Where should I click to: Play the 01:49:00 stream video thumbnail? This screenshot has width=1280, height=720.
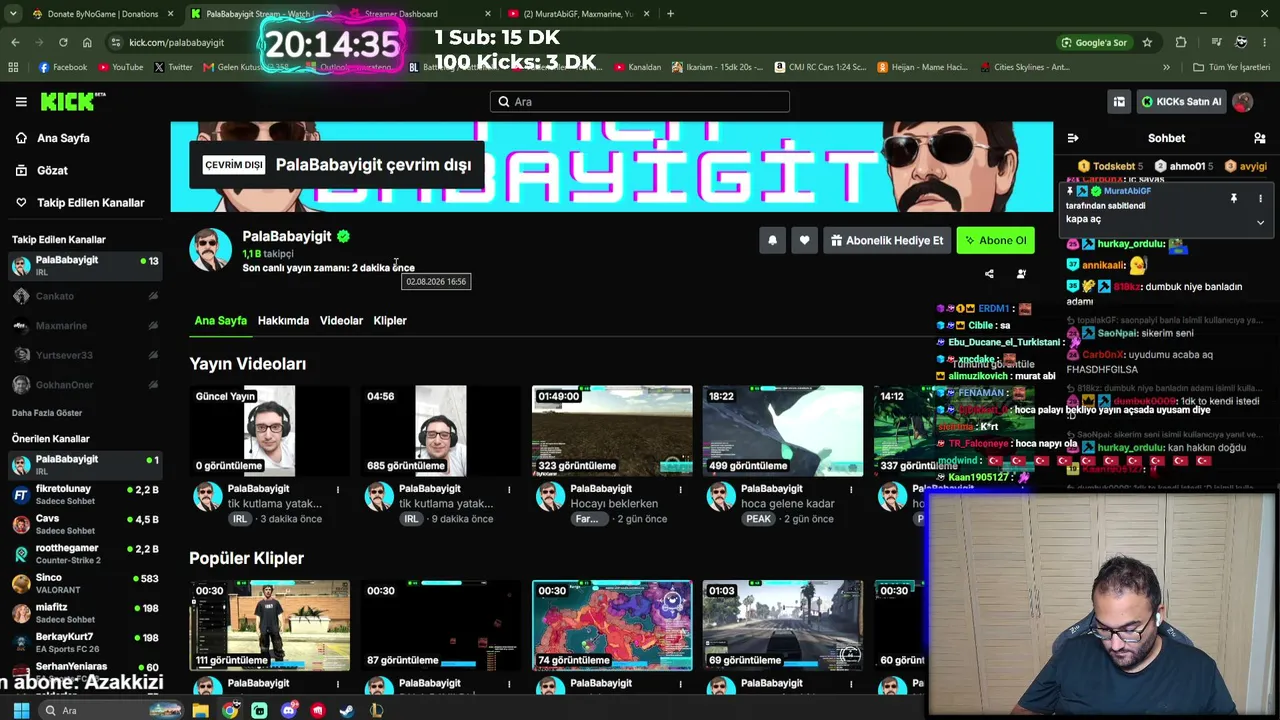click(612, 430)
